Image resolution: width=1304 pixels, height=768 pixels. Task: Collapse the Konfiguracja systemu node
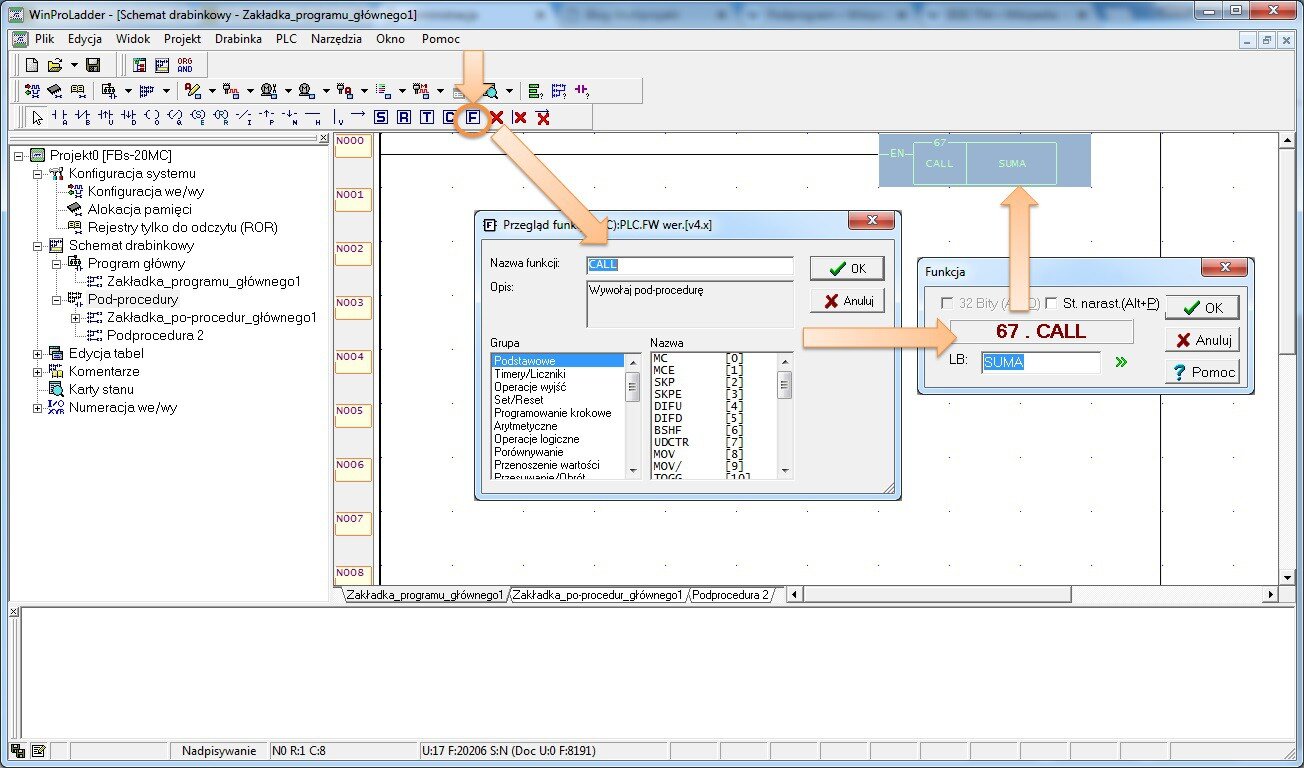pos(38,173)
